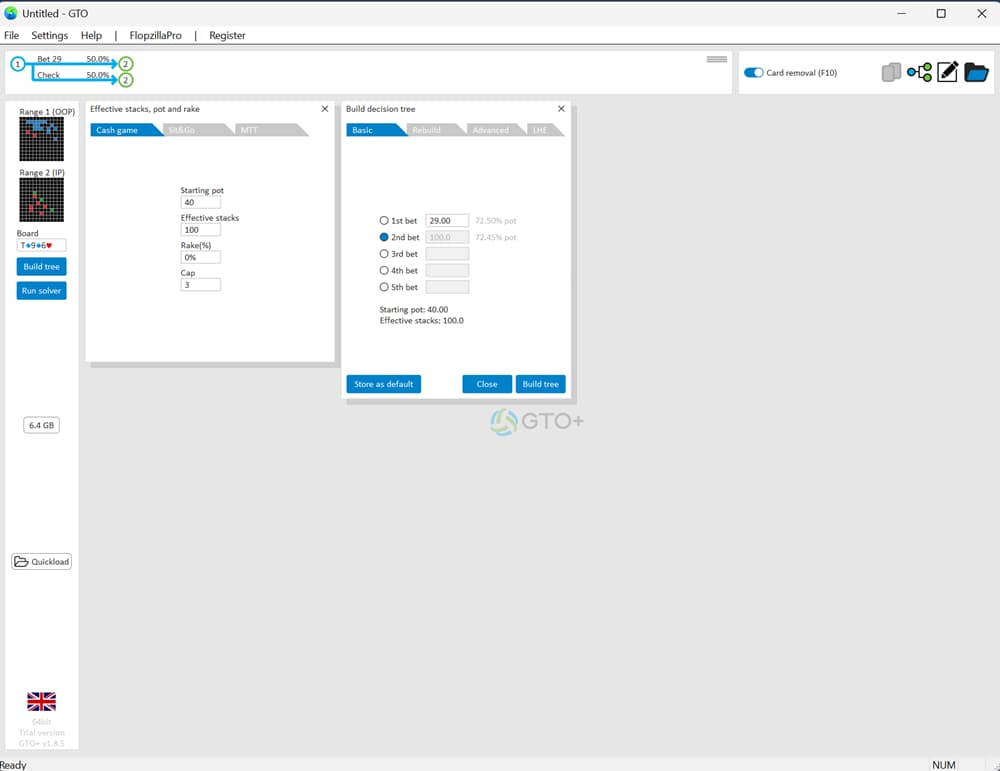Switch to the MTT tab
Screen dimensions: 1000x771
coord(267,130)
